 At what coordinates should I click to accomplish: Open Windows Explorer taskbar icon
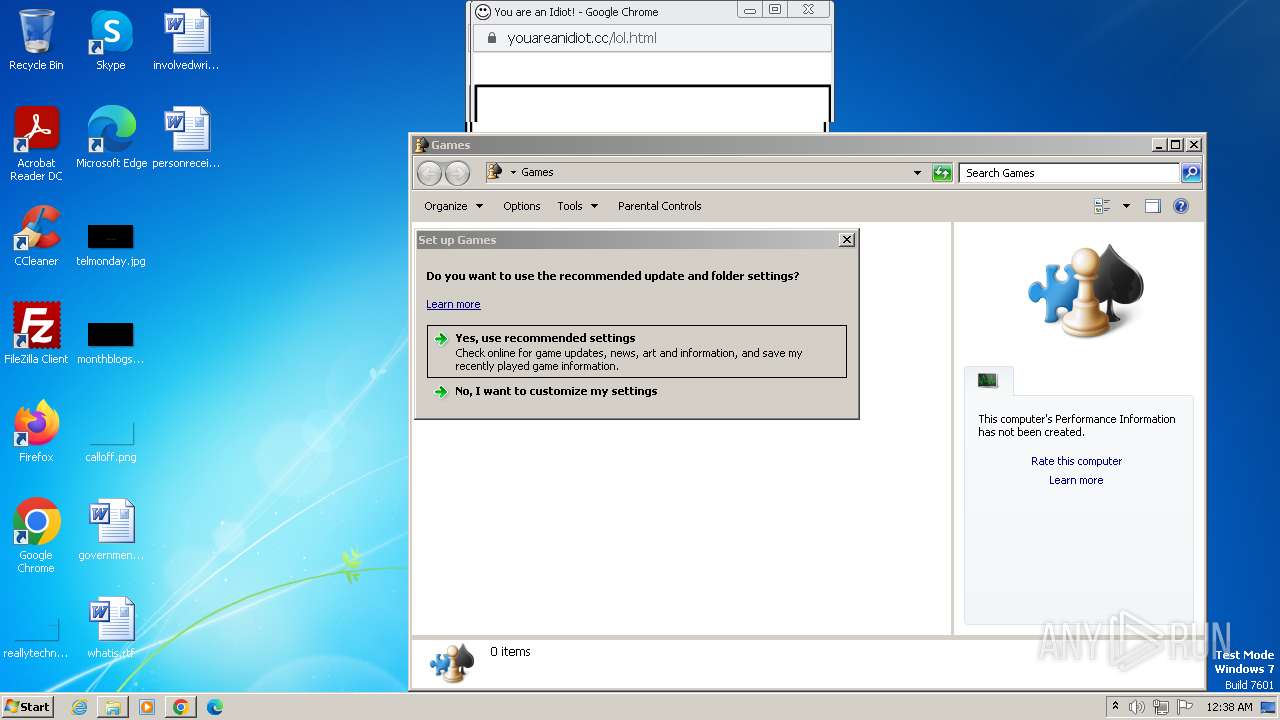pos(113,707)
